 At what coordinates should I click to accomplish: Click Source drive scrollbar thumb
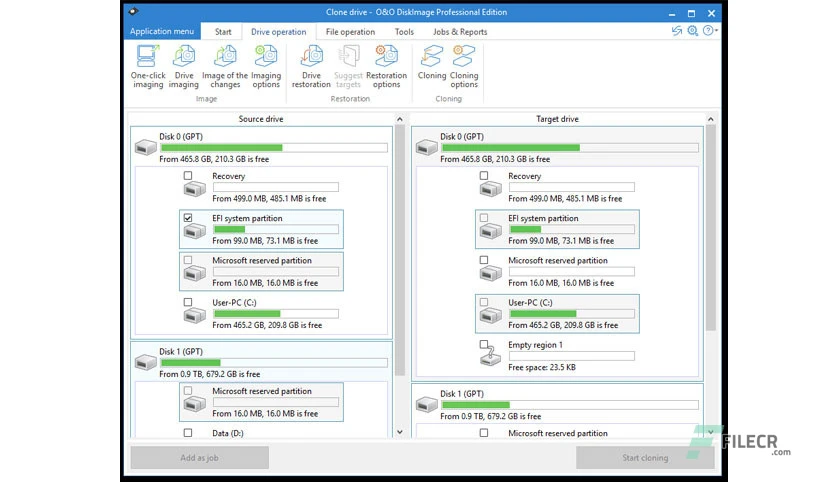[x=400, y=251]
